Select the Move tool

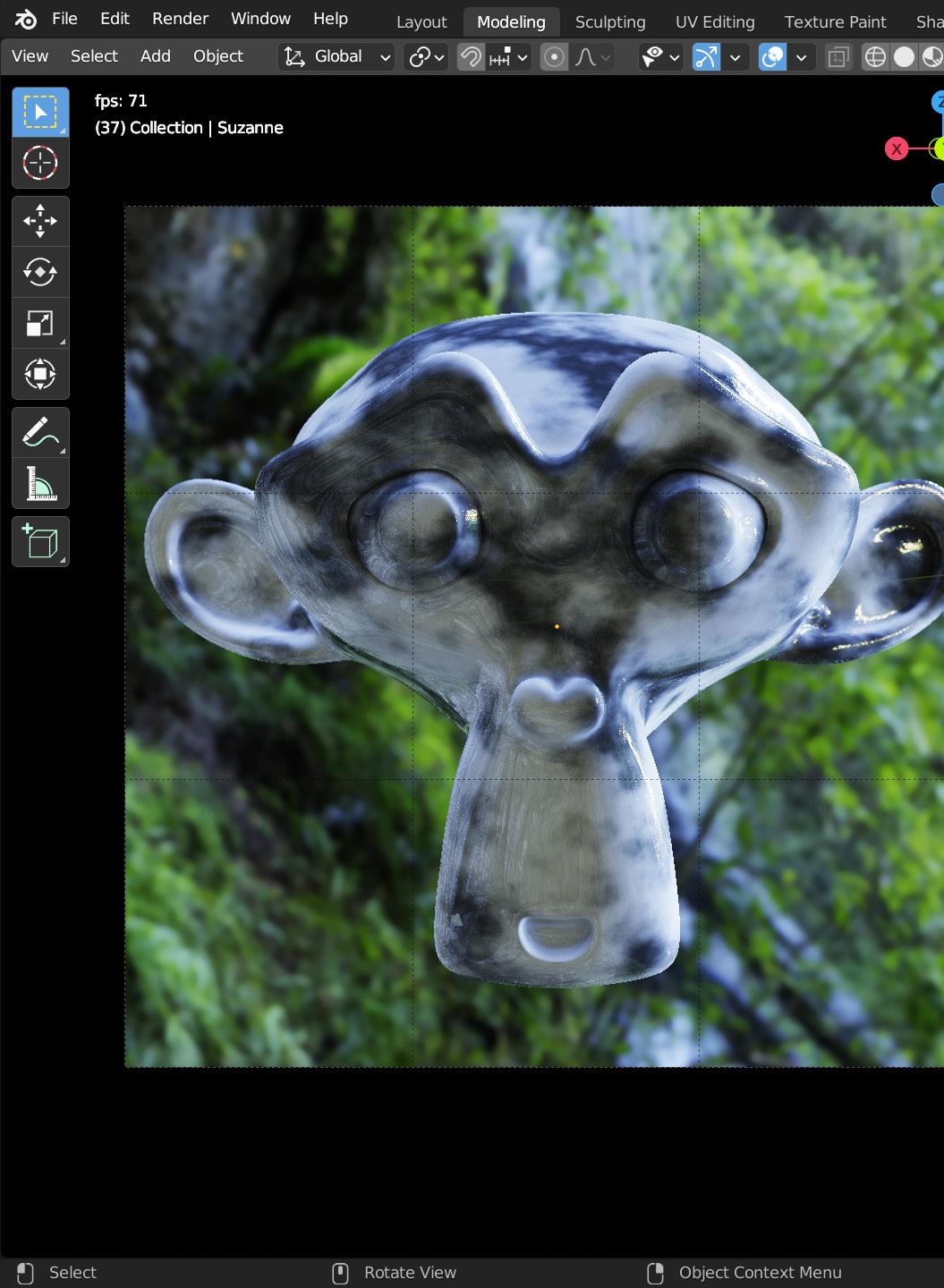40,221
